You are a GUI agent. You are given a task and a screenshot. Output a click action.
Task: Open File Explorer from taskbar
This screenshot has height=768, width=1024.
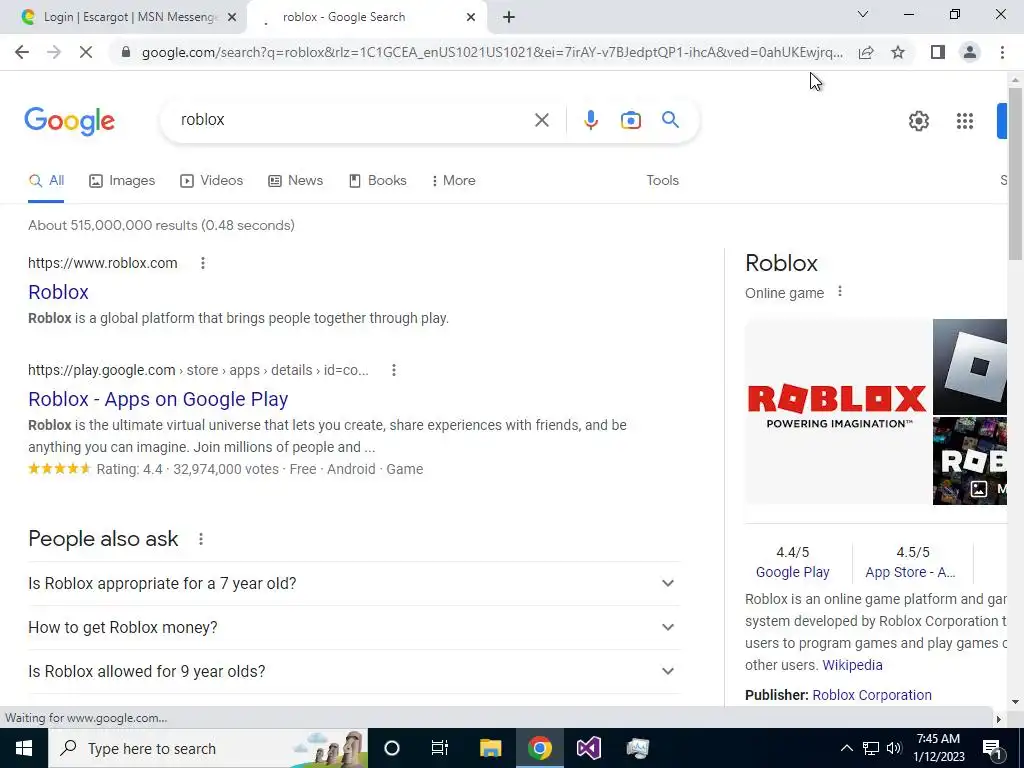click(490, 748)
